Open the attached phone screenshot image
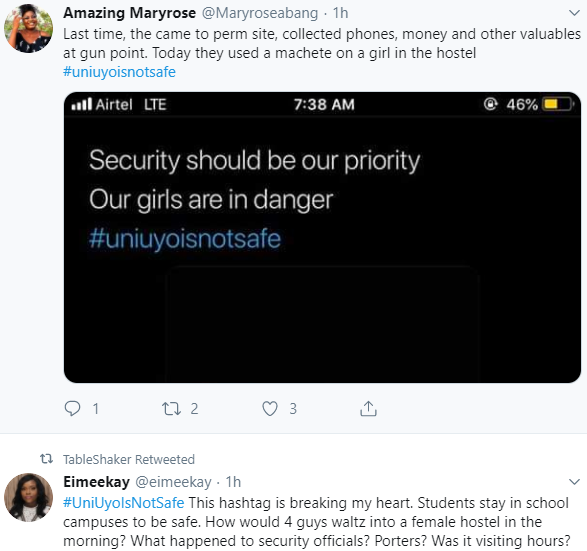The width and height of the screenshot is (587, 551). (x=322, y=237)
